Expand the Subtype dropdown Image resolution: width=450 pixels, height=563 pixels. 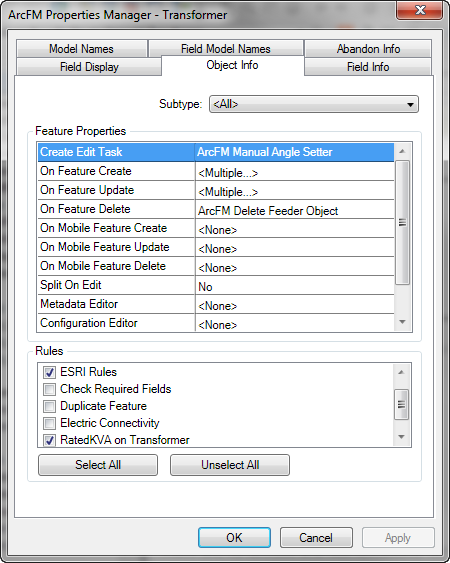314,104
